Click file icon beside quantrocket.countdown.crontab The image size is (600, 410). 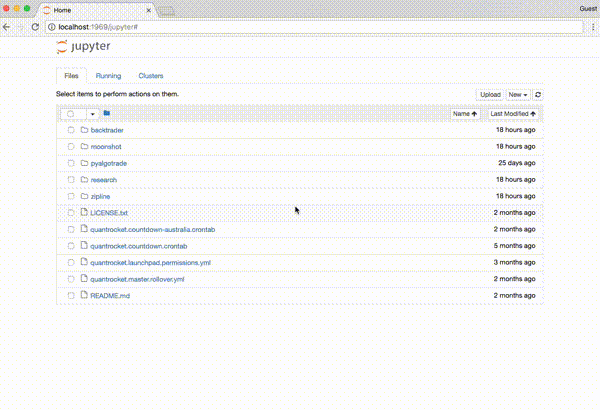pos(84,245)
